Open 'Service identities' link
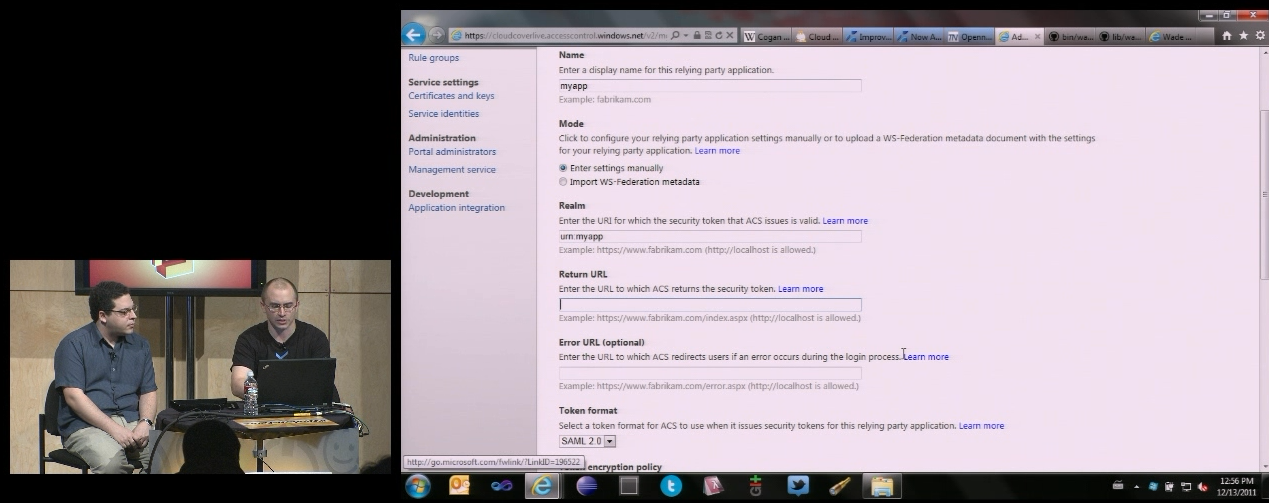The height and width of the screenshot is (503, 1269). [444, 114]
